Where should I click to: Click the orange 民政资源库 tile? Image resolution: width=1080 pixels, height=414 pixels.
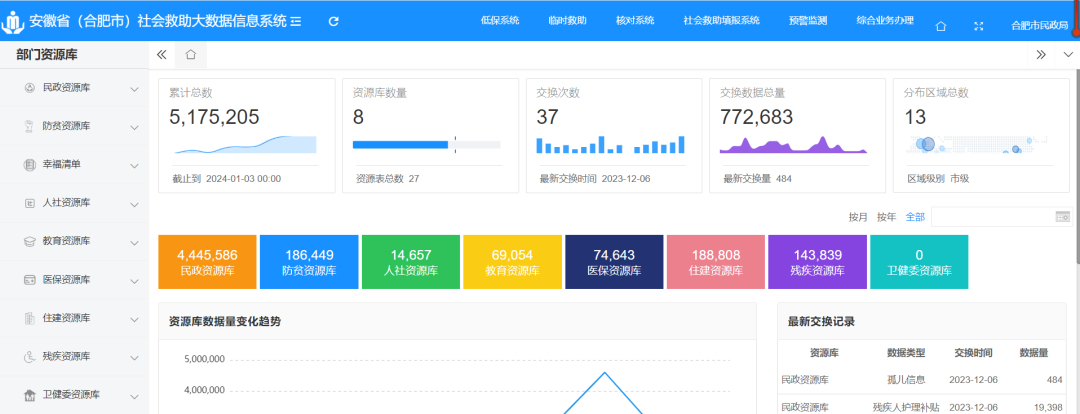[x=207, y=262]
